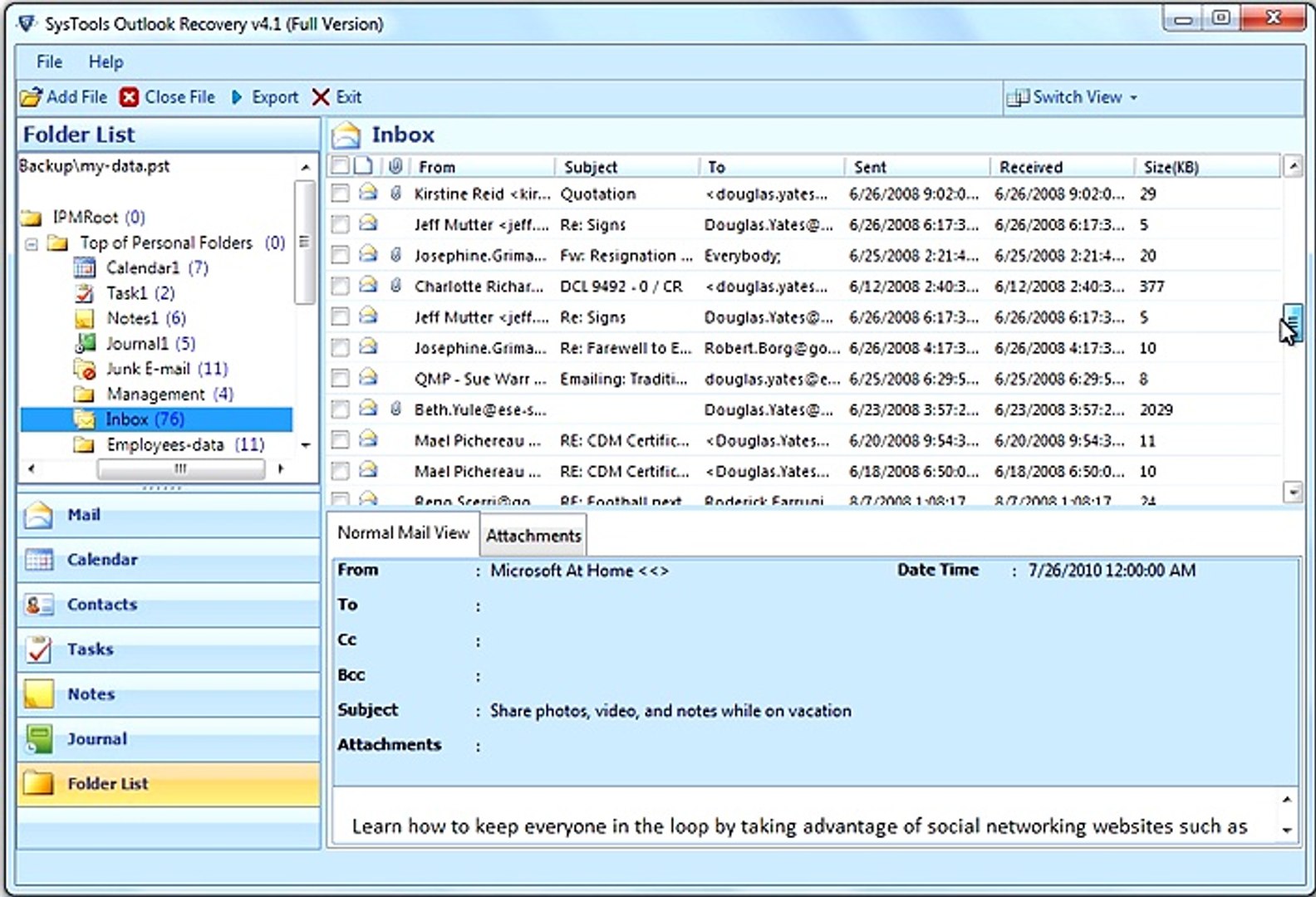Image resolution: width=1316 pixels, height=897 pixels.
Task: Click folder tree scroll right arrow
Action: [281, 469]
